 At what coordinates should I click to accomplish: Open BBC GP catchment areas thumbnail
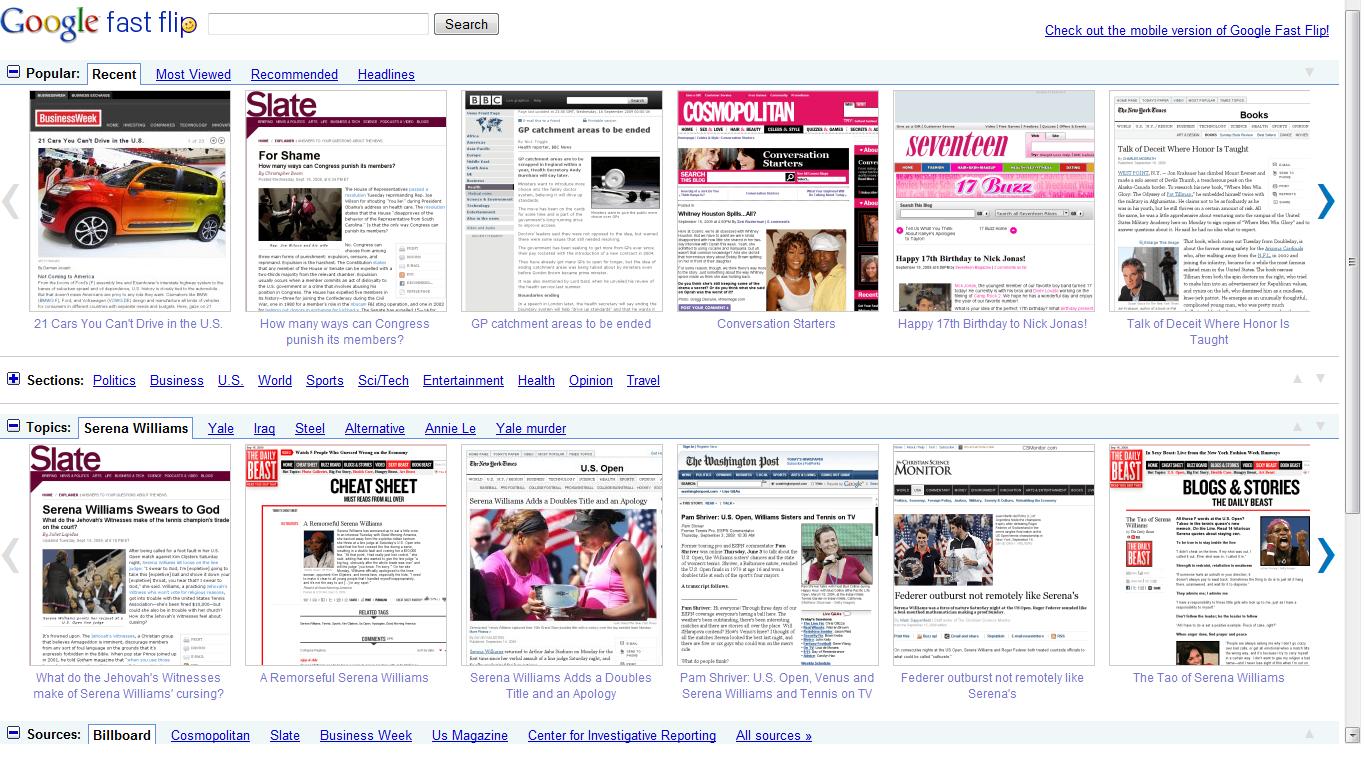pyautogui.click(x=562, y=201)
